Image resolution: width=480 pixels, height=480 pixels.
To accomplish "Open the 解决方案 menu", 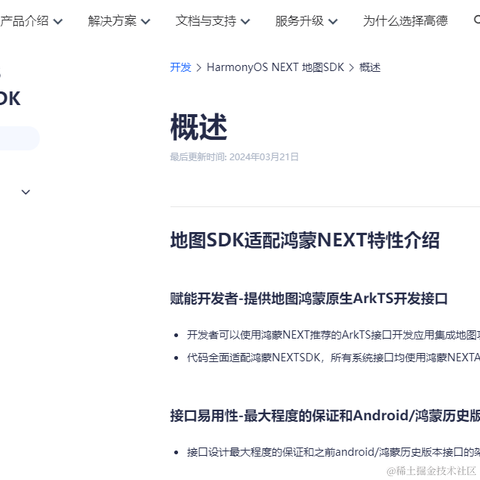I will 112,21.
